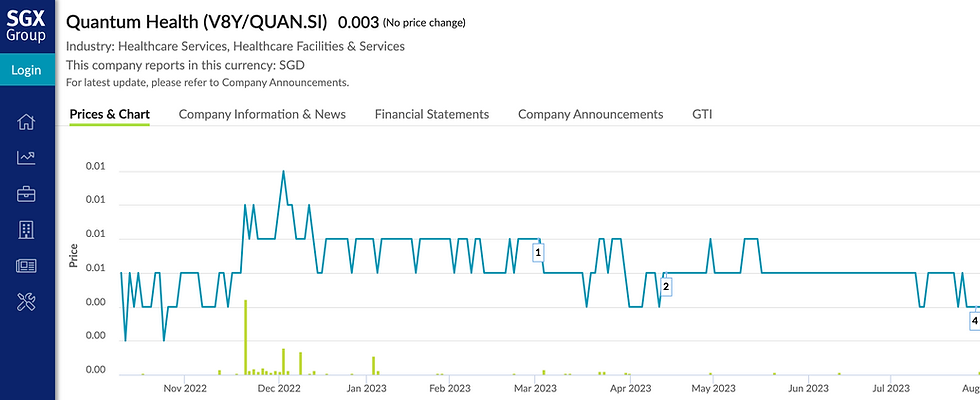Go to home via house icon
This screenshot has width=980, height=400.
point(26,122)
